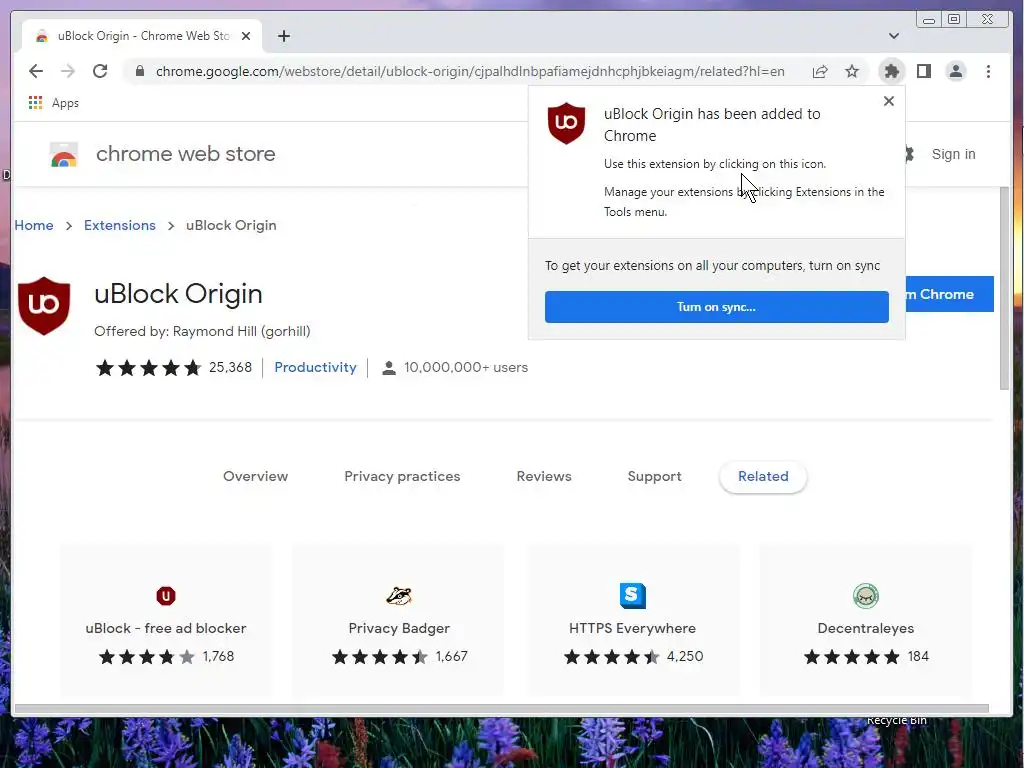1024x768 pixels.
Task: Click the lock icon in address bar
Action: (x=140, y=71)
